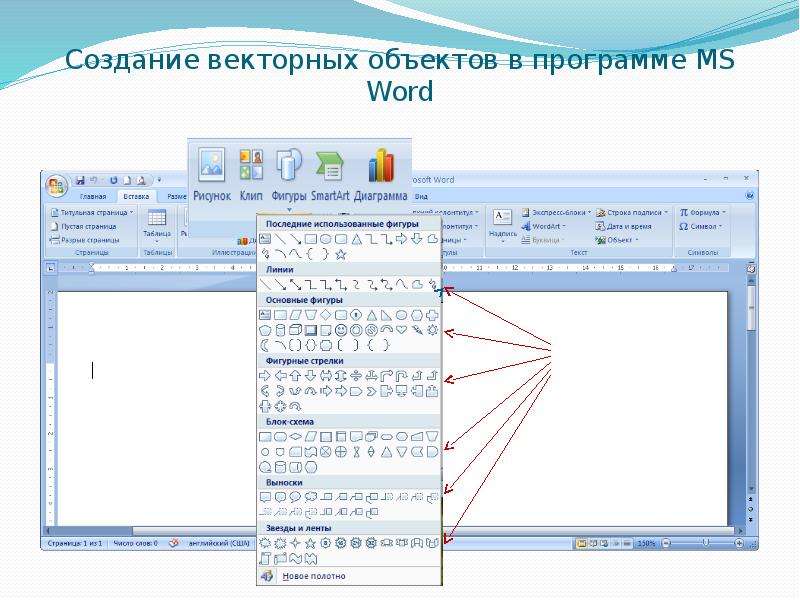Open the SmartArt button
The image size is (800, 600).
click(330, 175)
